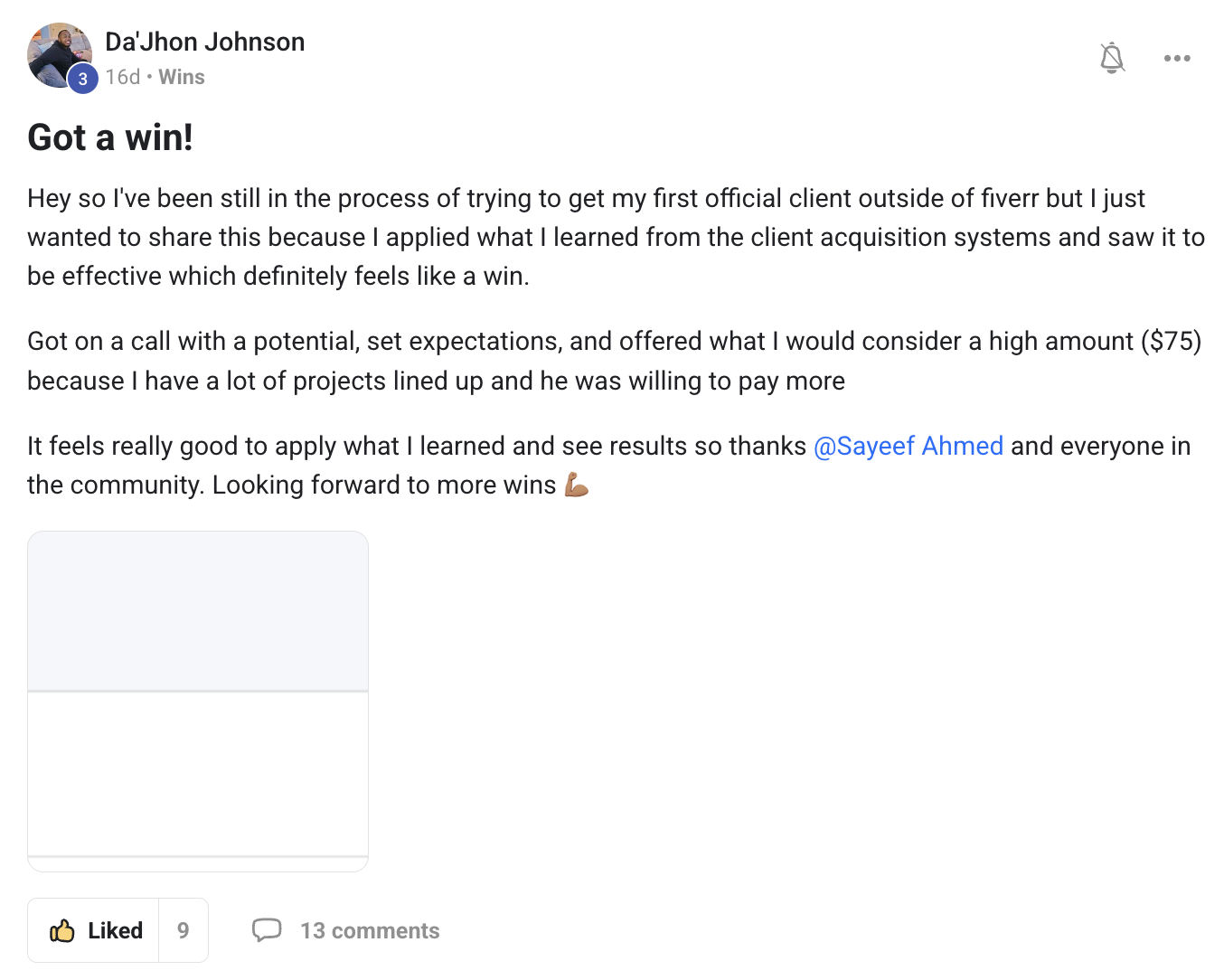1224x980 pixels.
Task: Click the level 3 badge on avatar
Action: pos(83,79)
